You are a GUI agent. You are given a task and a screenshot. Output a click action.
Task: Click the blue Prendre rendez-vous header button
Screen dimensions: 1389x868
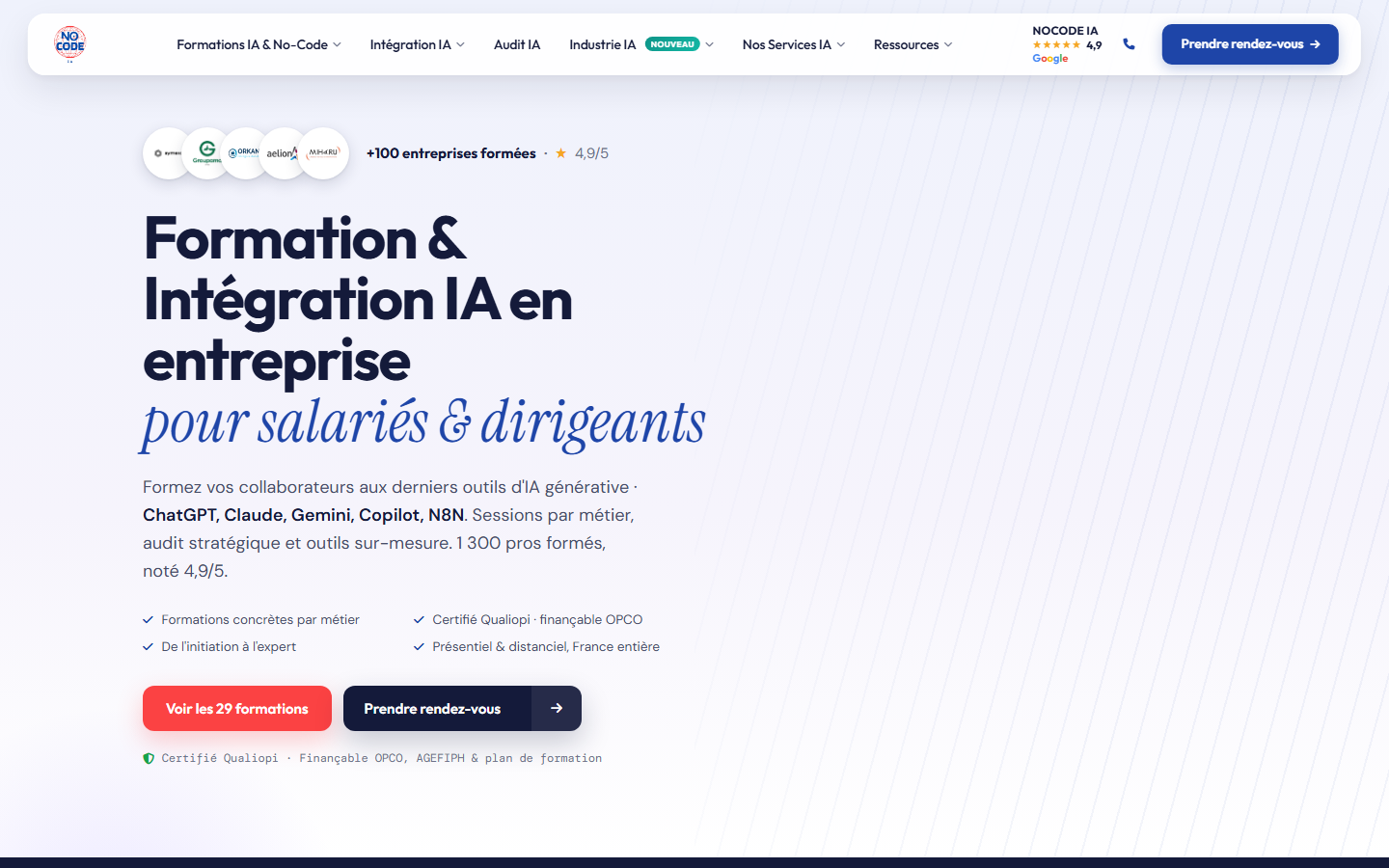(1250, 44)
